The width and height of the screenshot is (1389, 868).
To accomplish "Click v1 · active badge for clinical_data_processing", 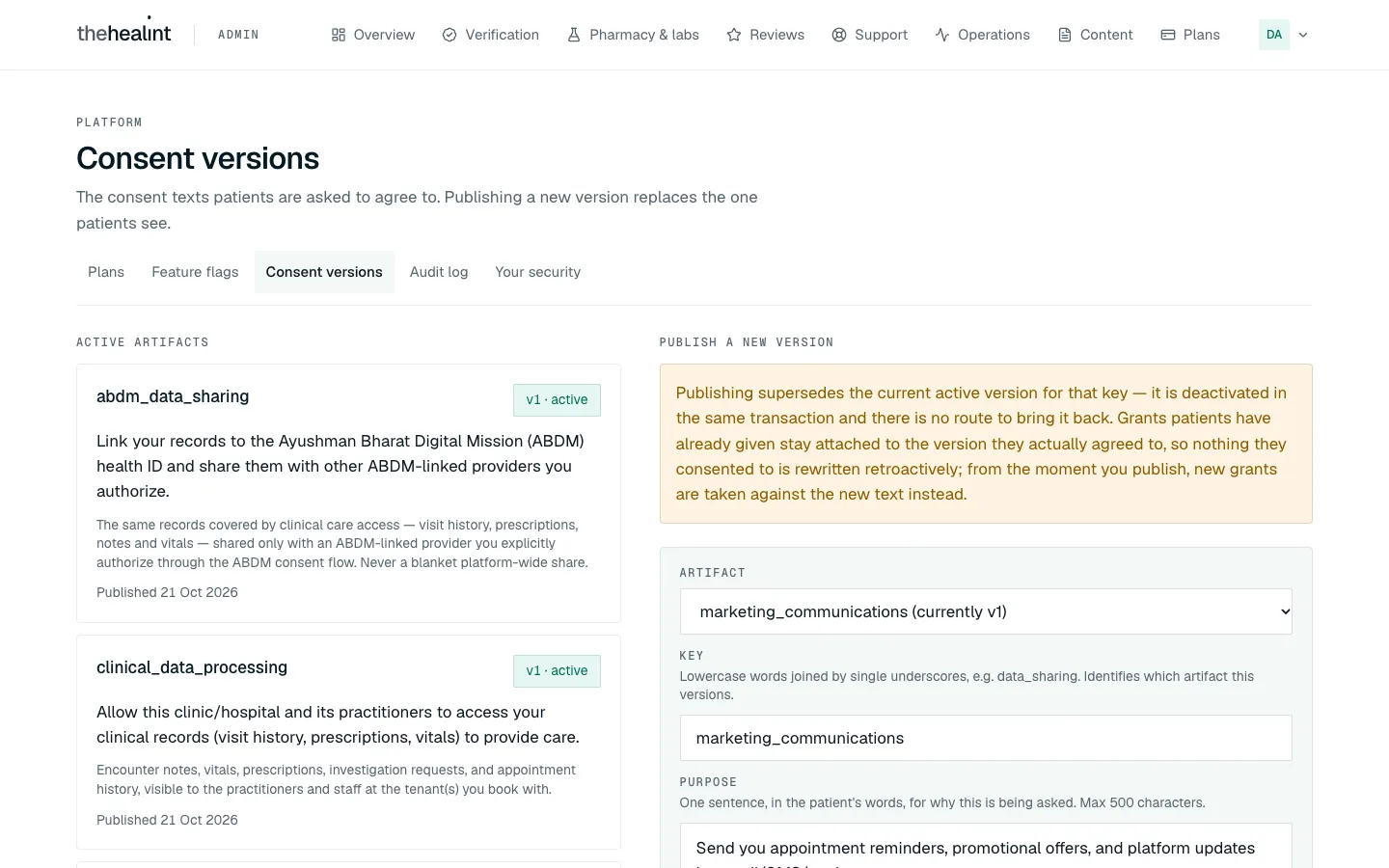I will (557, 671).
